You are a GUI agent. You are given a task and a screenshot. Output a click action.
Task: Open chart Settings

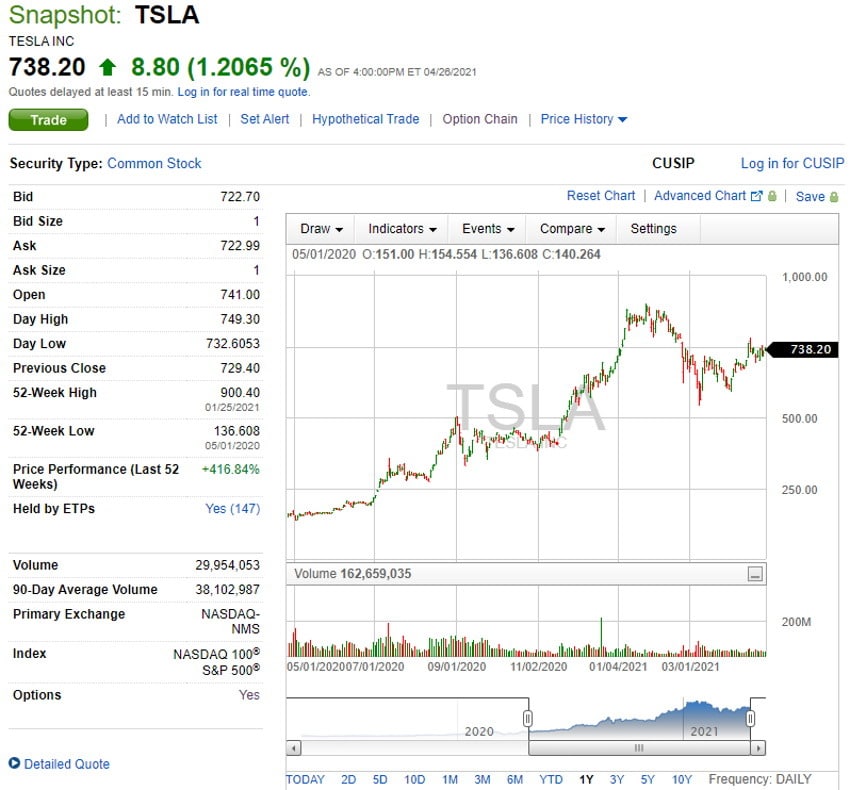[x=653, y=229]
